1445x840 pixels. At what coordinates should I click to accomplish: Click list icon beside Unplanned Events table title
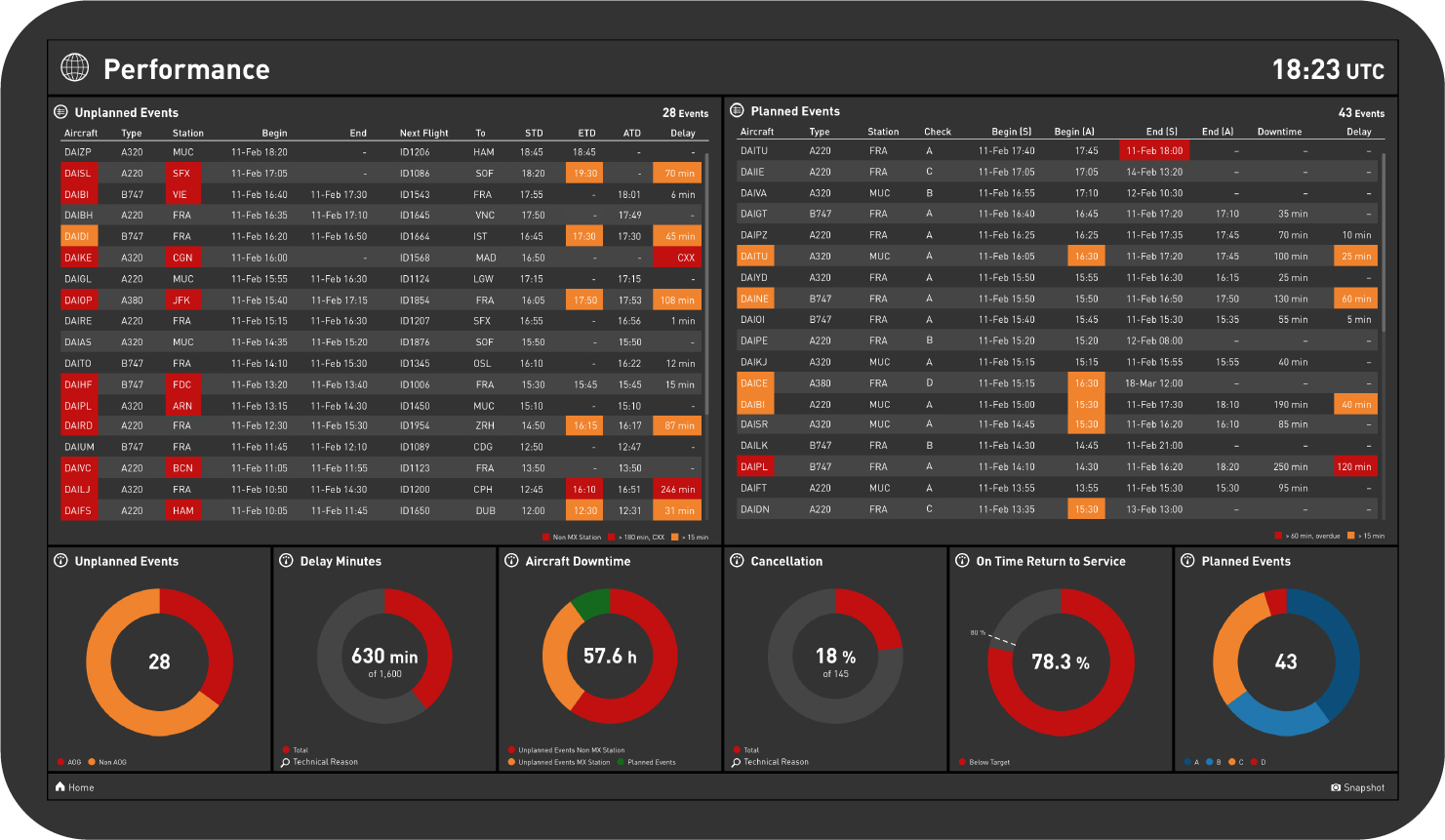click(x=60, y=112)
